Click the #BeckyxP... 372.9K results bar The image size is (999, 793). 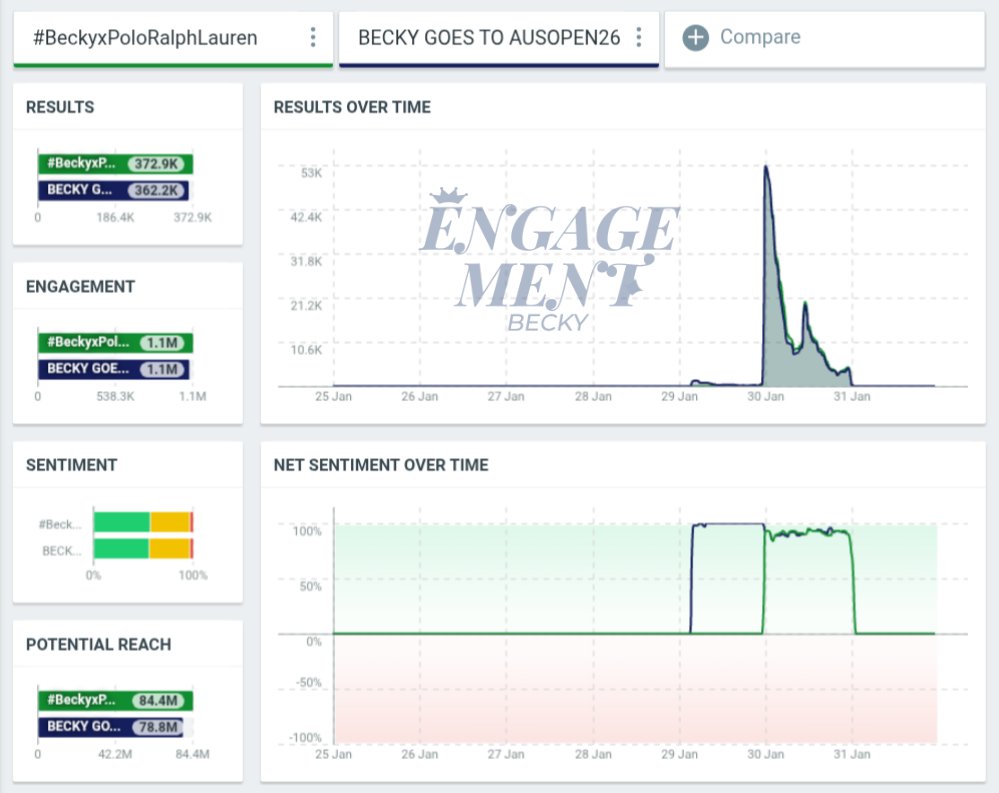[x=115, y=164]
